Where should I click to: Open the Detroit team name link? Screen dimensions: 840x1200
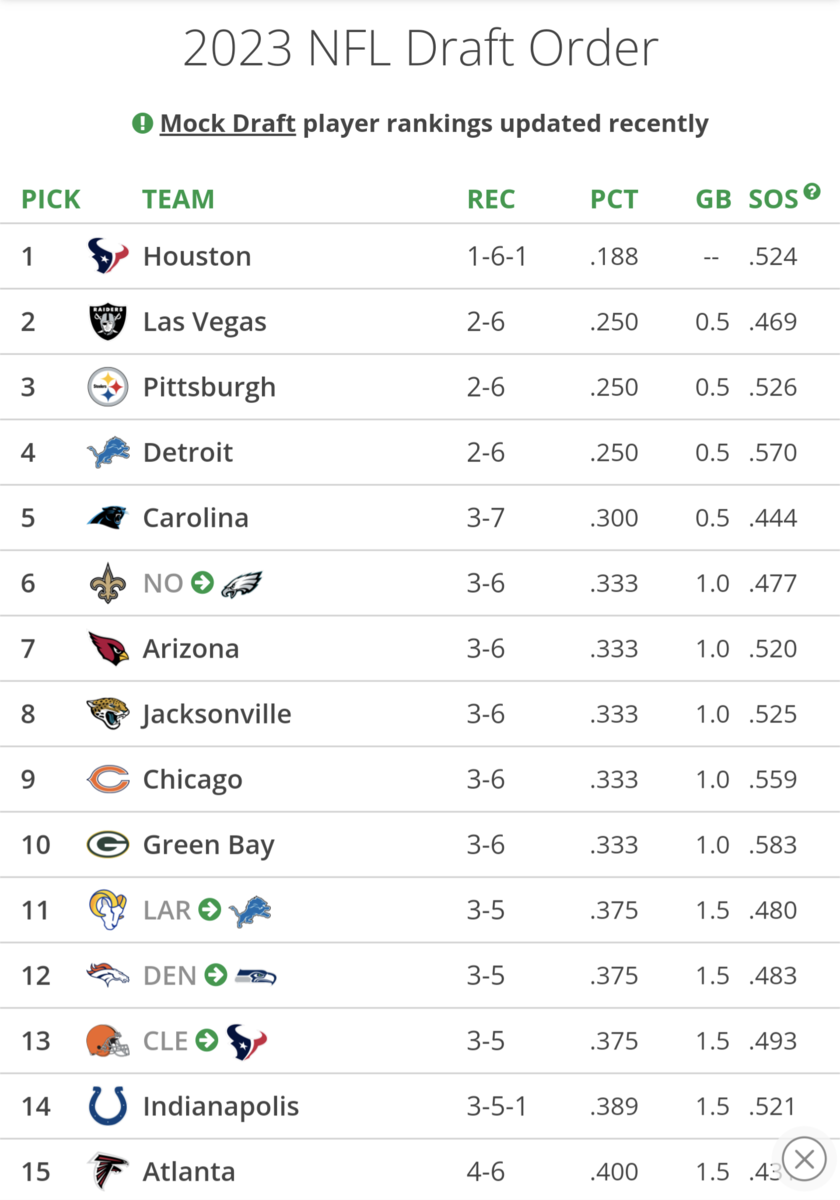click(x=188, y=453)
